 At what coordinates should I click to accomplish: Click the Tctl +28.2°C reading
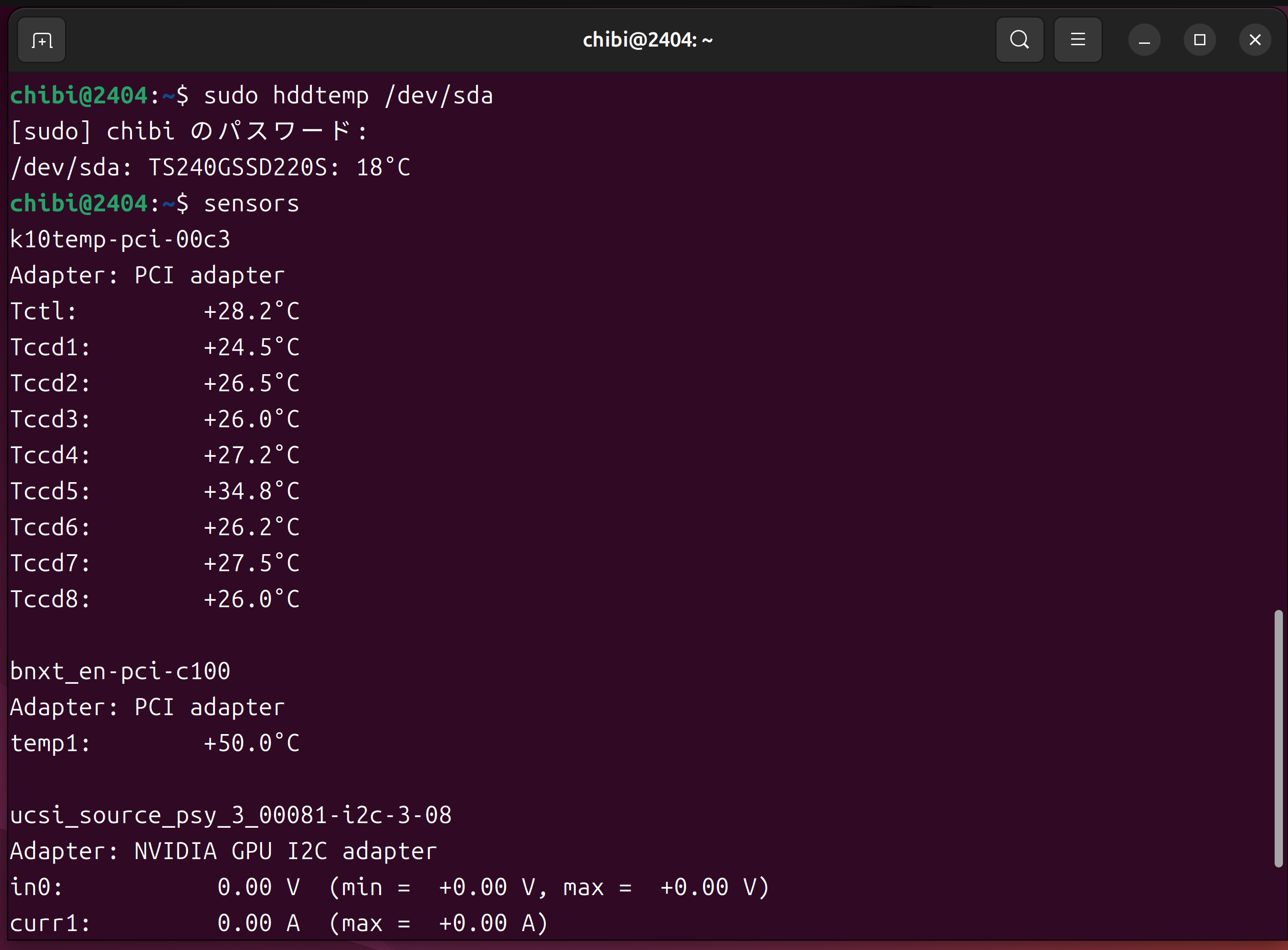click(251, 312)
